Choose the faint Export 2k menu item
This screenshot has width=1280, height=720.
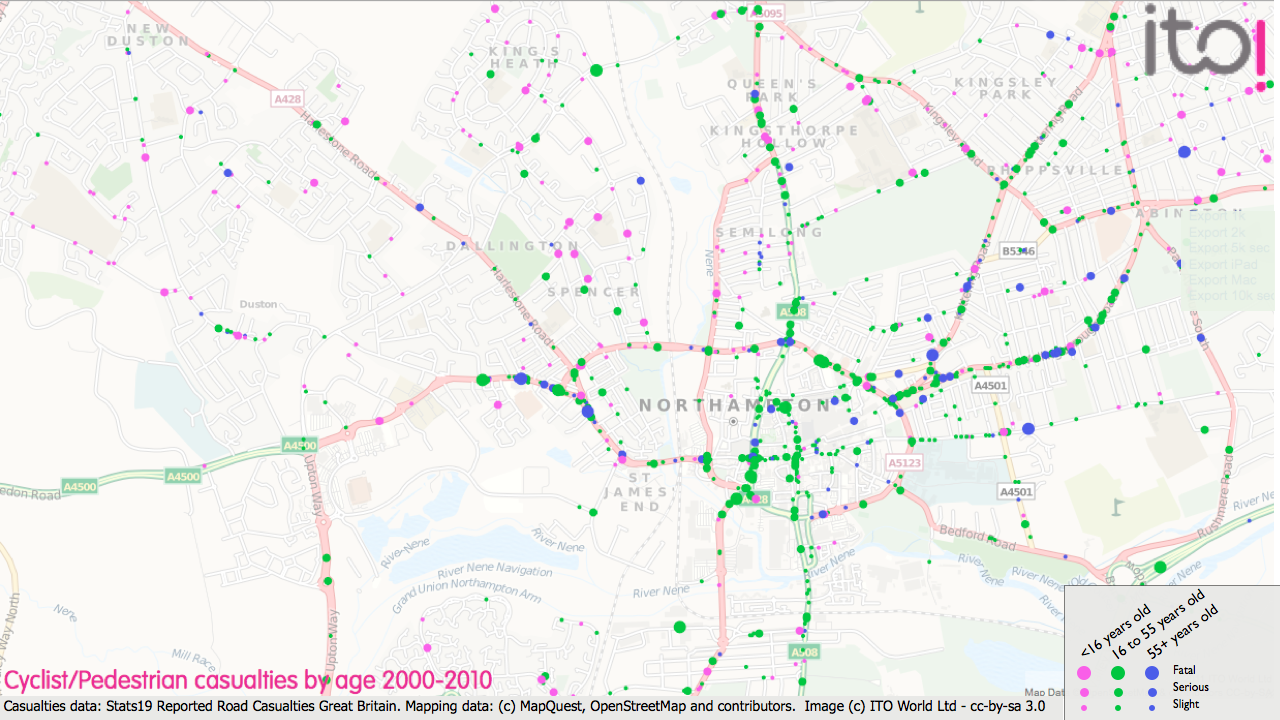(1217, 232)
